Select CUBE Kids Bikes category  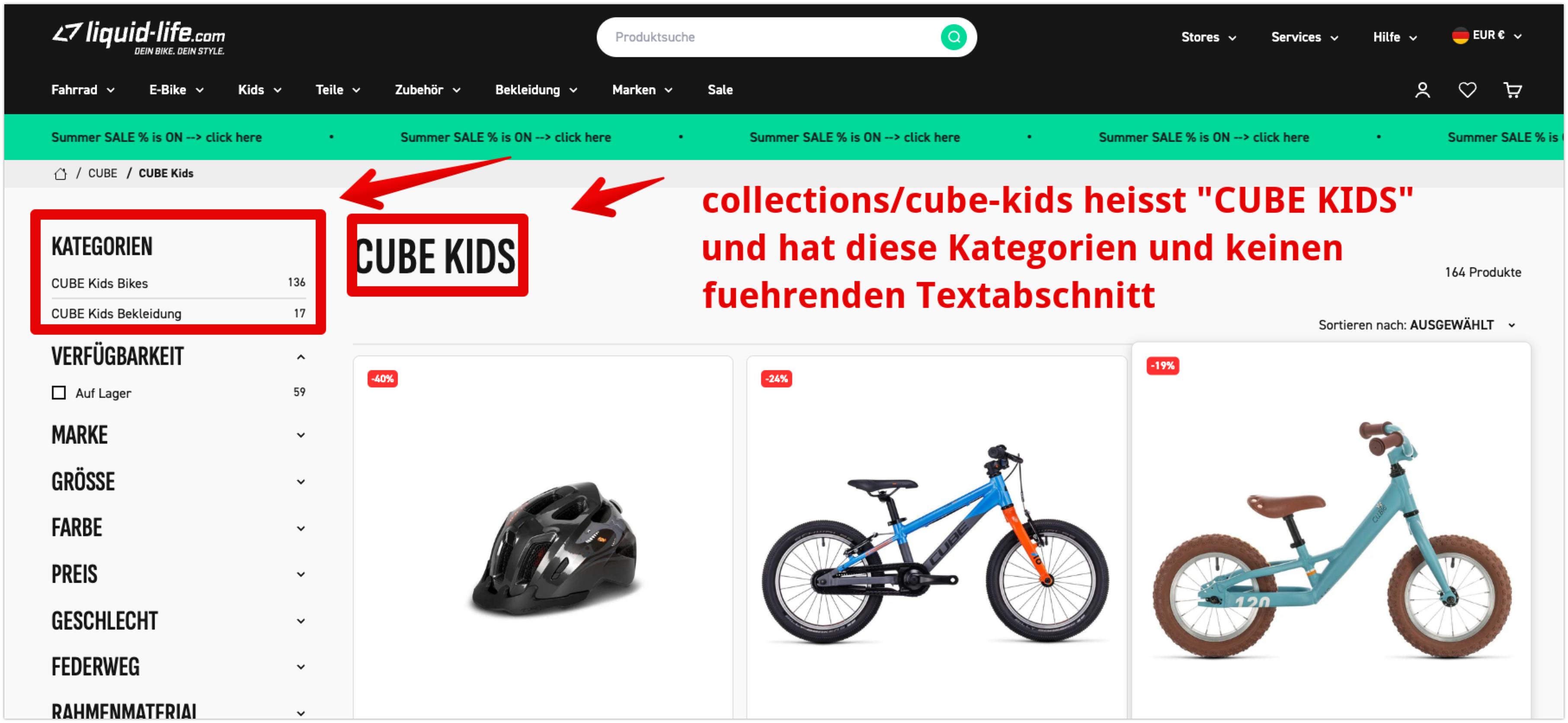[178, 283]
